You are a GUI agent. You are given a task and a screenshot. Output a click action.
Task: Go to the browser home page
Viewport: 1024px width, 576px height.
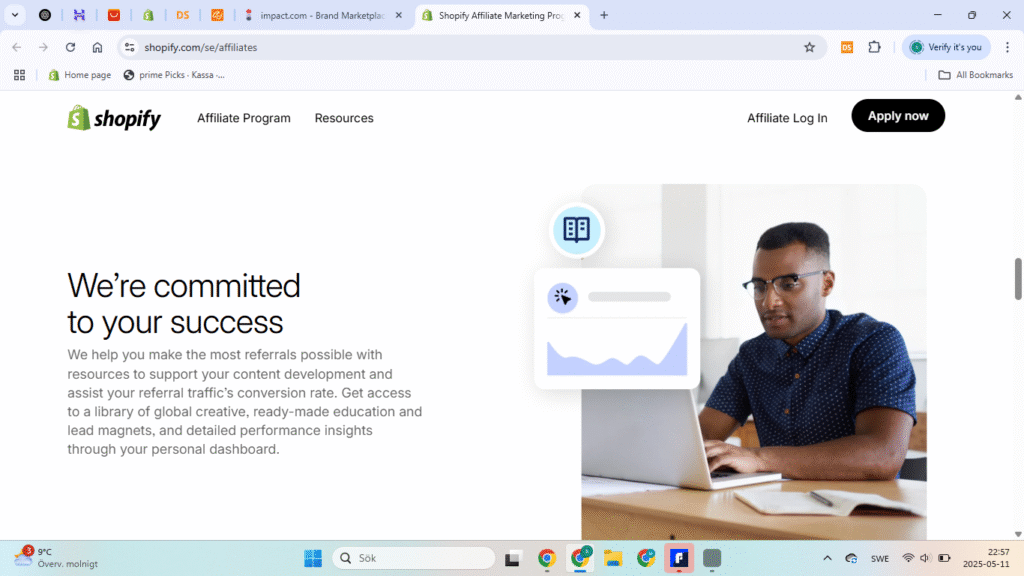tap(97, 47)
